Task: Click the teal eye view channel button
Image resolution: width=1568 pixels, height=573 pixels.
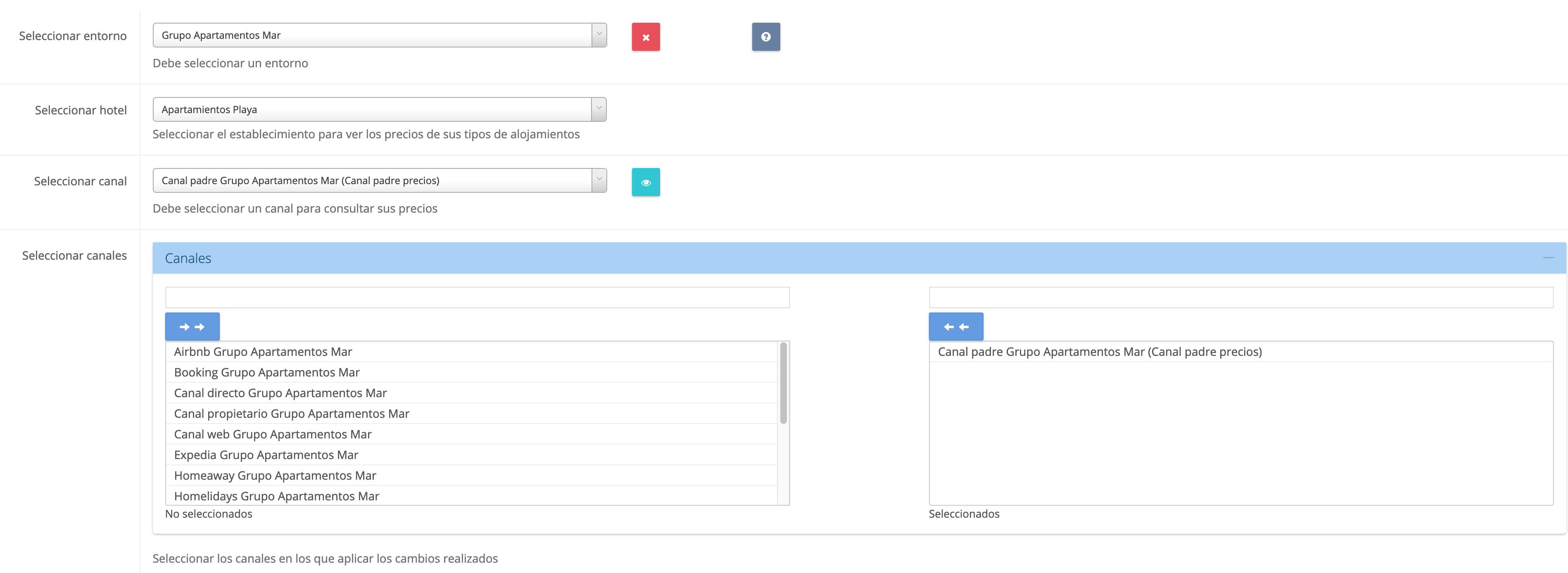Action: coord(645,182)
